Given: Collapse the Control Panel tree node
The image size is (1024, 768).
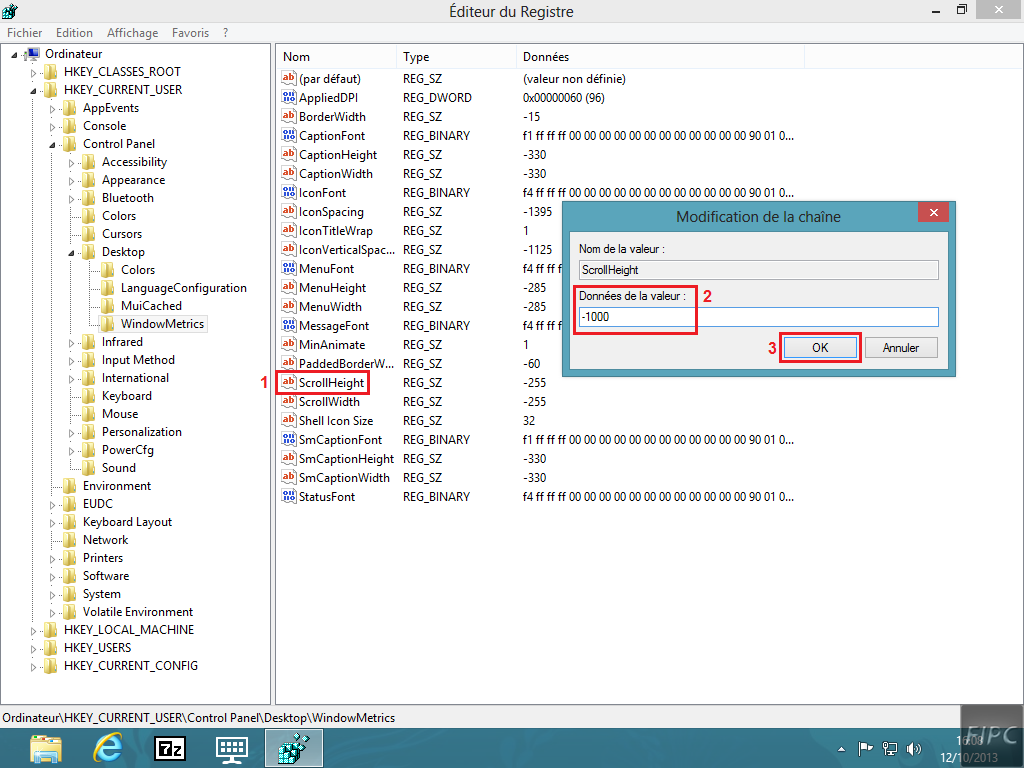Looking at the screenshot, I should 53,145.
